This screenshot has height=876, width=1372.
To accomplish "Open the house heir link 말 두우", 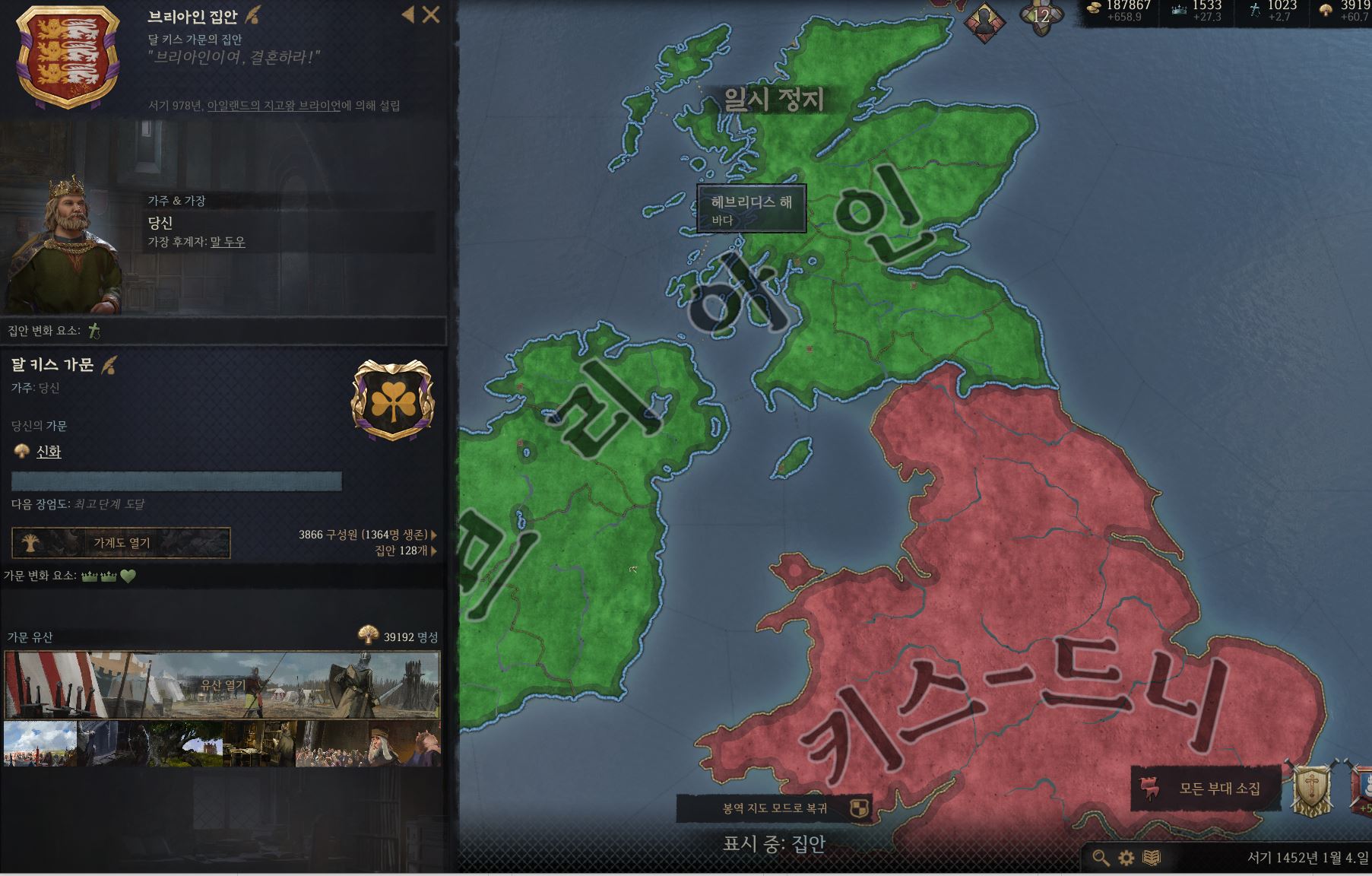I will click(x=228, y=242).
